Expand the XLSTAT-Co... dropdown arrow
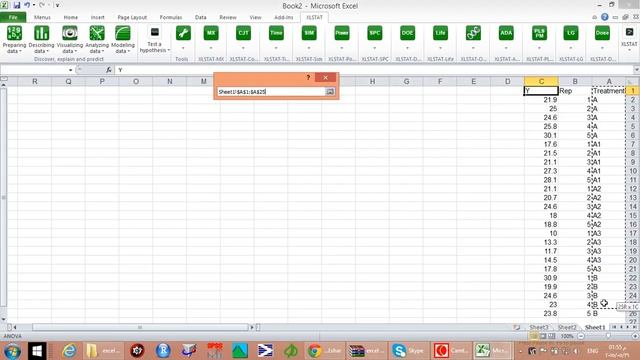Screen dimensions: 640x360 (243, 48)
